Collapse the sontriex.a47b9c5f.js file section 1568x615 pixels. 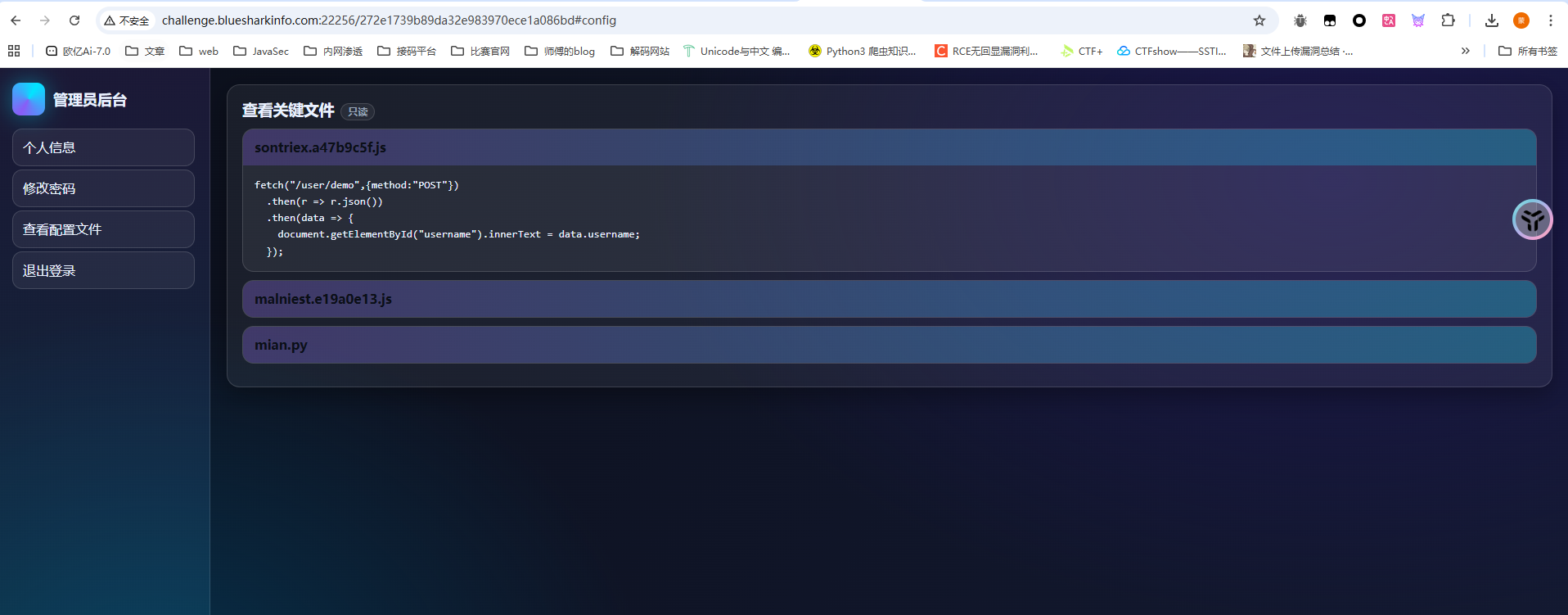pyautogui.click(x=889, y=147)
